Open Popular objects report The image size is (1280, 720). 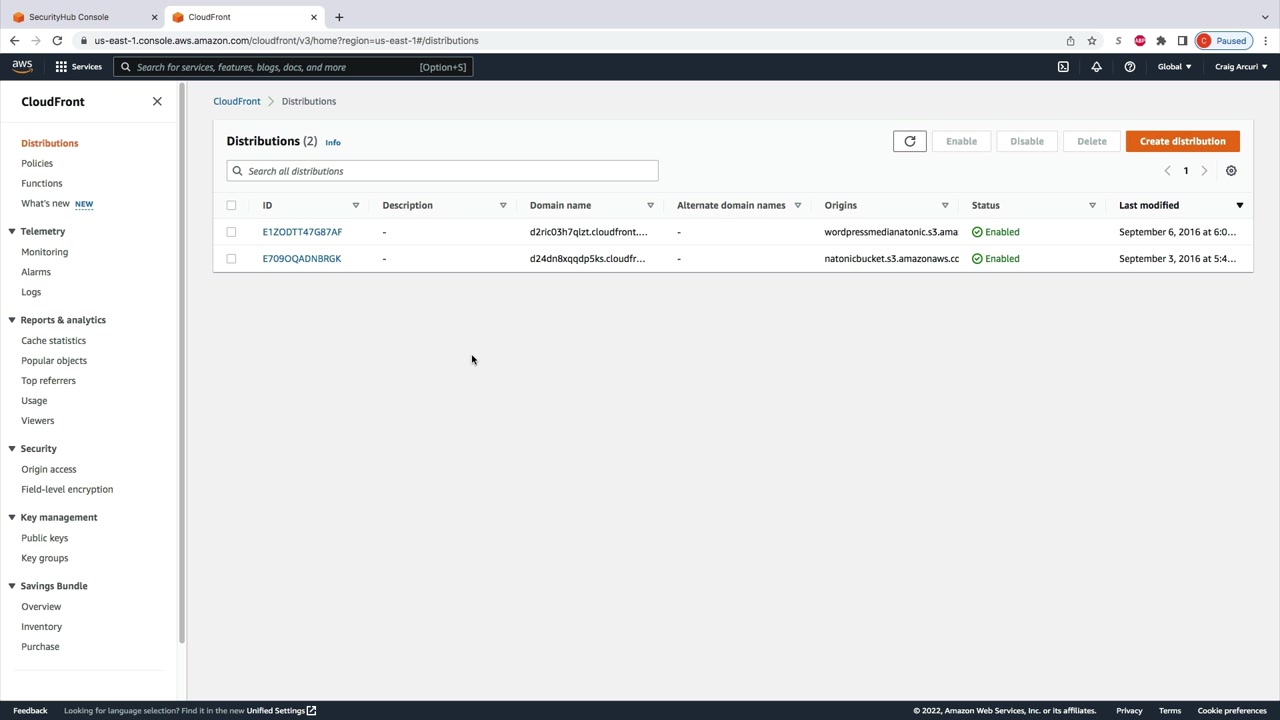(x=54, y=361)
